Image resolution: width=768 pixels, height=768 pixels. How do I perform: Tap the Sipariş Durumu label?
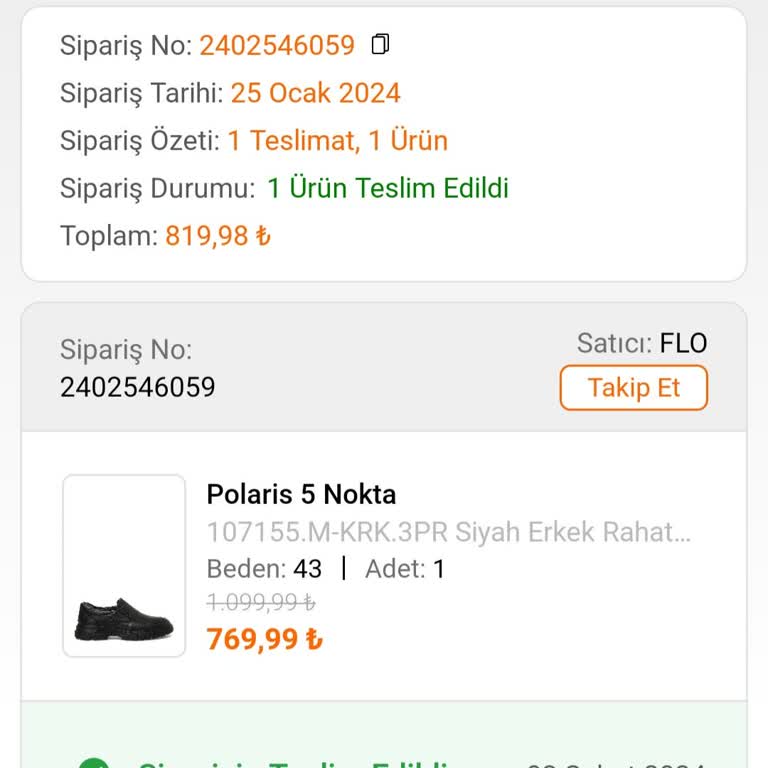pos(157,188)
